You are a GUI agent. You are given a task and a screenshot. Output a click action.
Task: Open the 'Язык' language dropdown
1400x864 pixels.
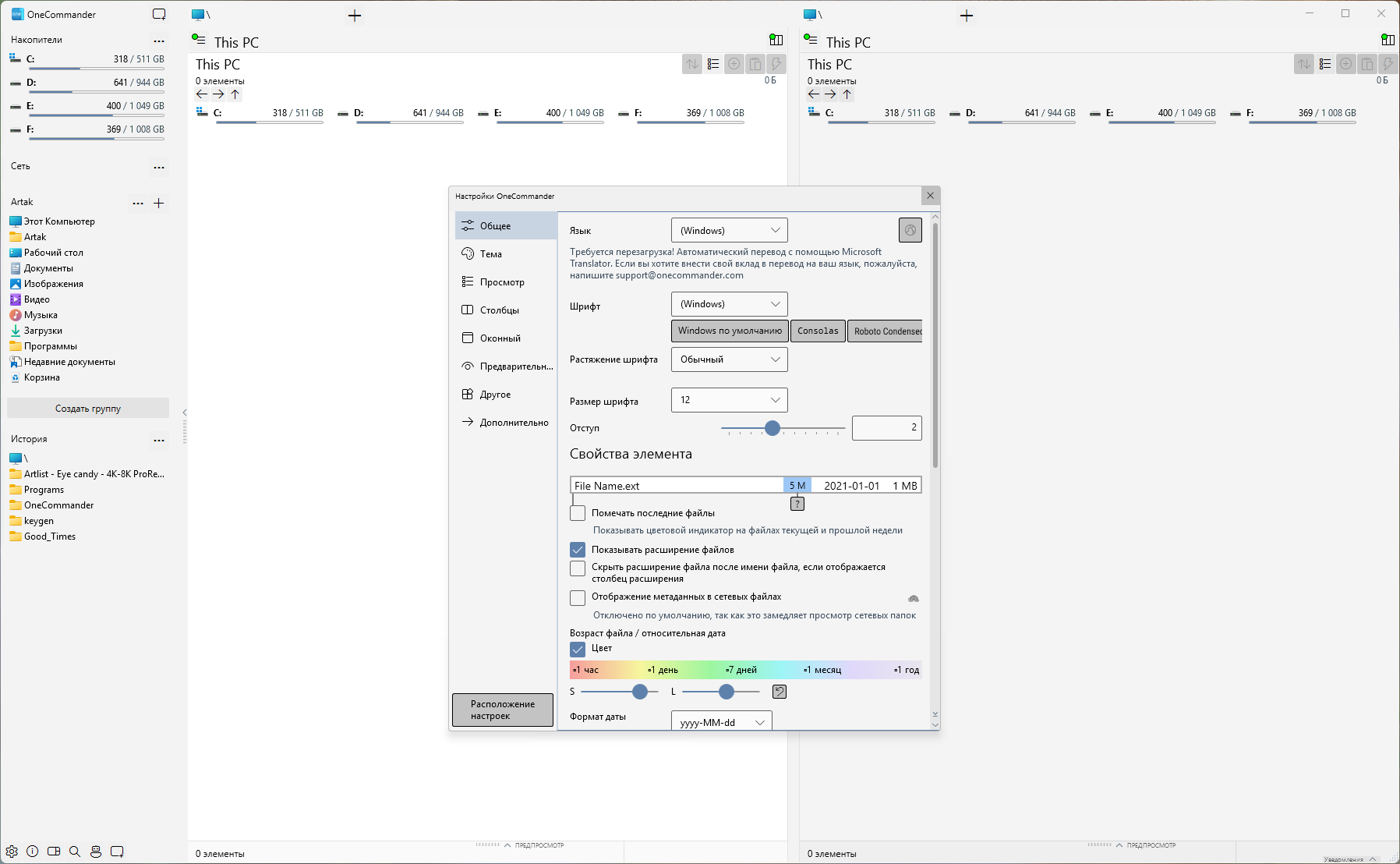coord(729,230)
